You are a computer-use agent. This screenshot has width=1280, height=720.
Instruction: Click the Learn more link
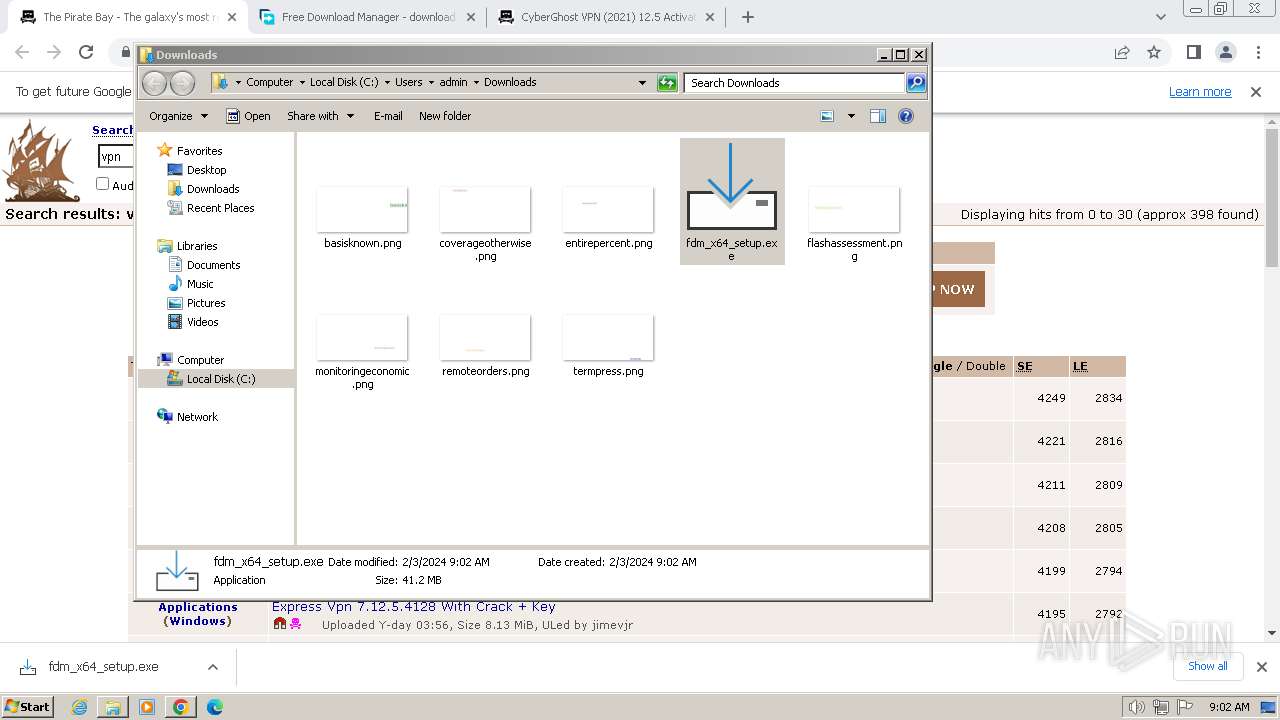[1200, 92]
